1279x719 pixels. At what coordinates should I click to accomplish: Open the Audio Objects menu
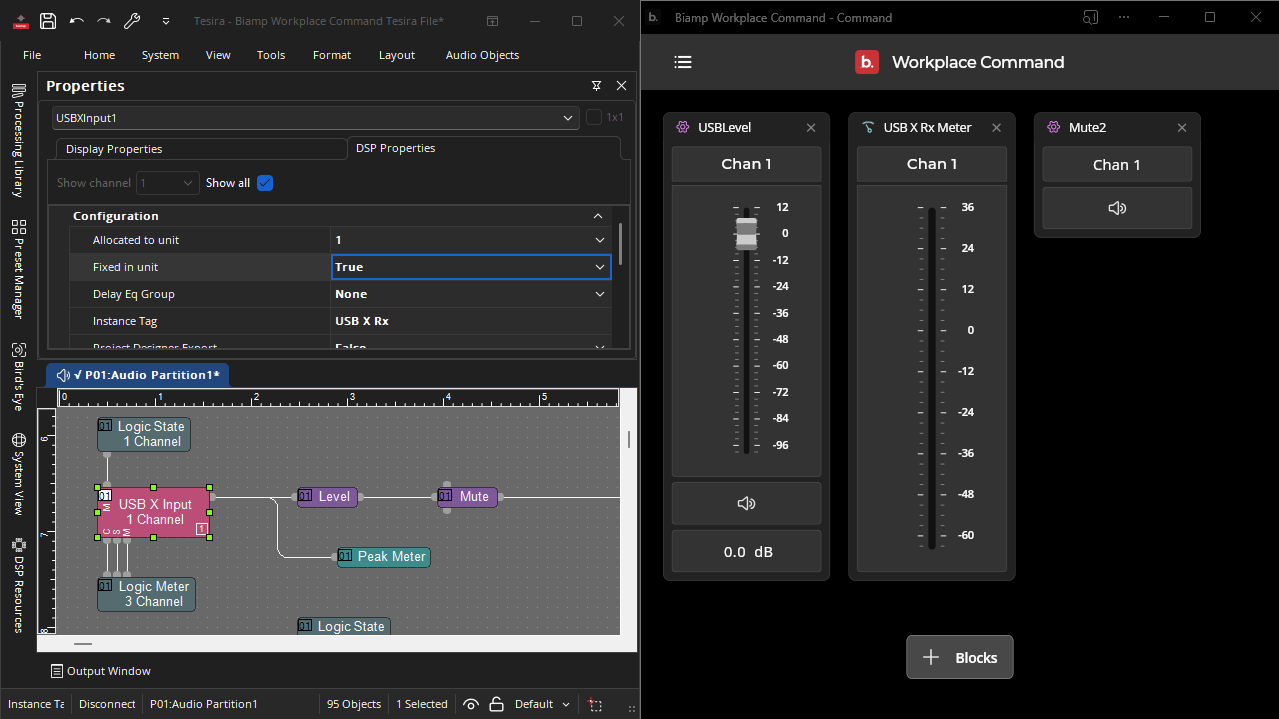[x=482, y=55]
